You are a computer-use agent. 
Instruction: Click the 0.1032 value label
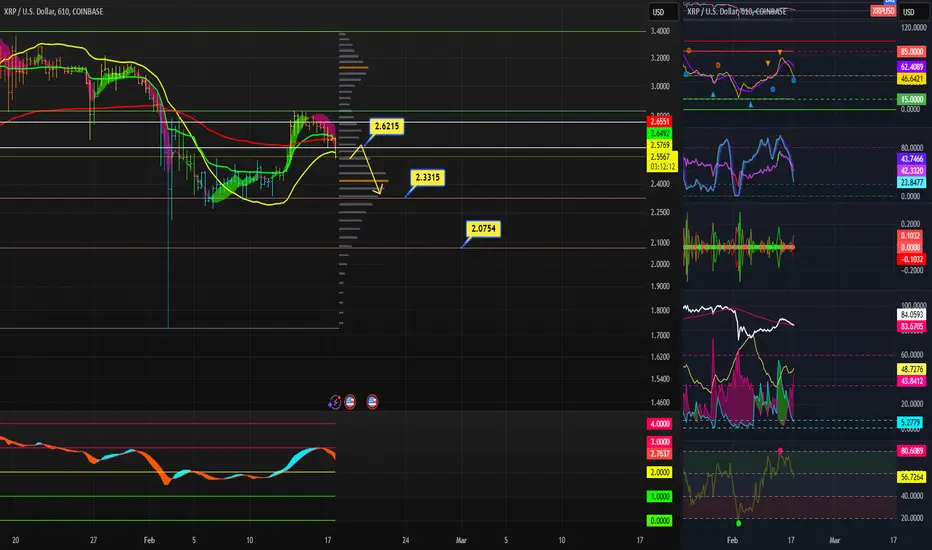(911, 235)
